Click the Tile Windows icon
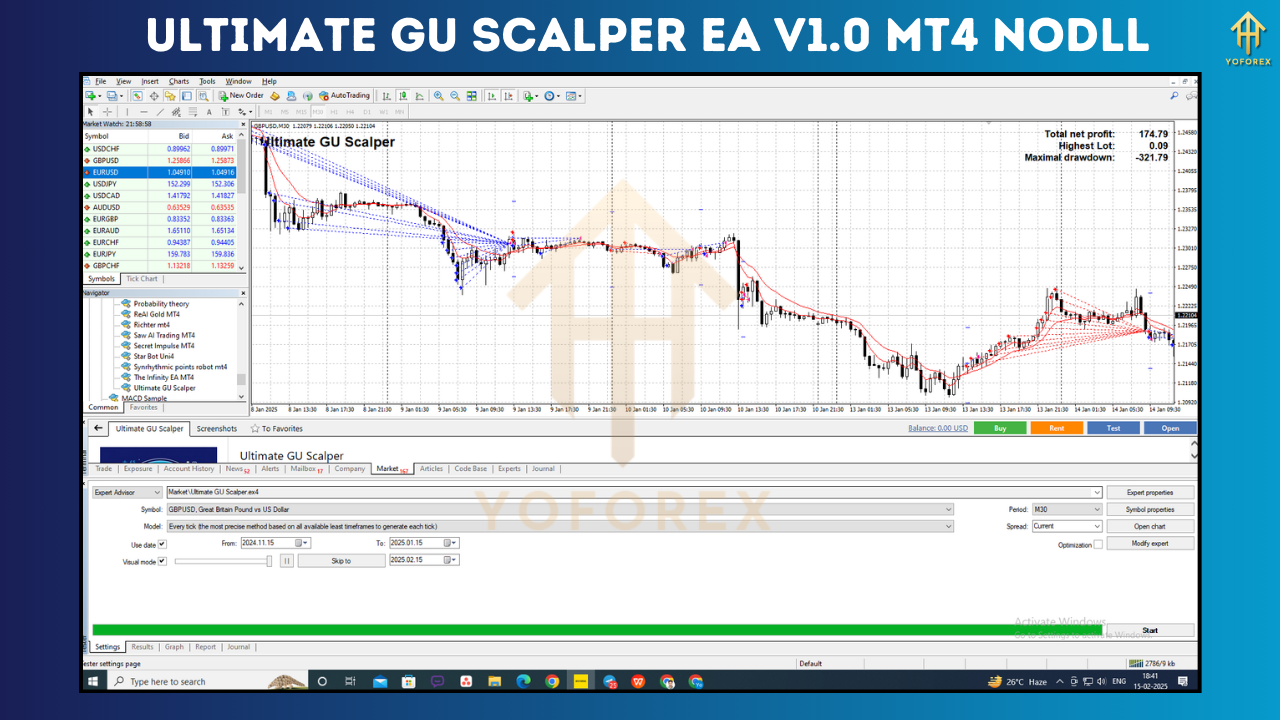This screenshot has height=720, width=1280. pyautogui.click(x=472, y=96)
